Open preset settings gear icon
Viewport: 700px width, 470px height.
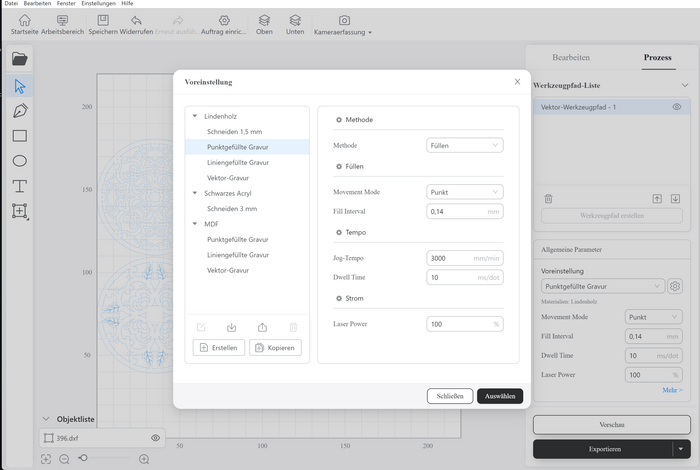[675, 286]
